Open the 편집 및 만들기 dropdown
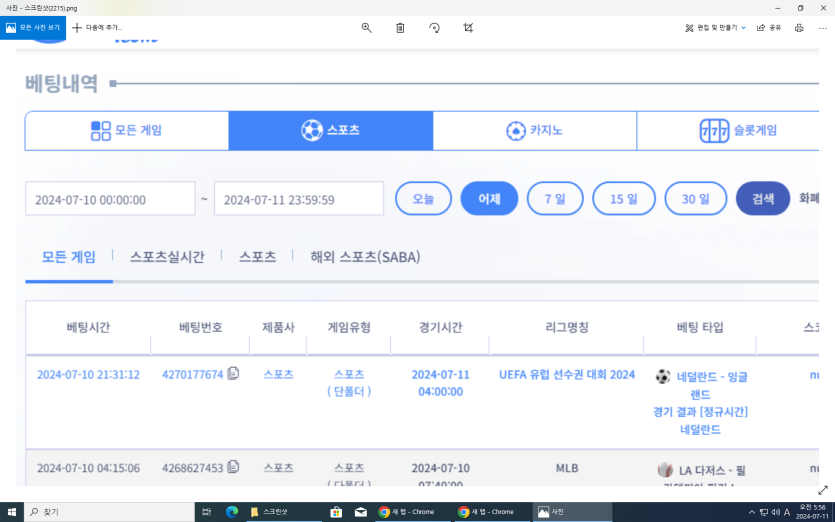The image size is (835, 522). 715,28
